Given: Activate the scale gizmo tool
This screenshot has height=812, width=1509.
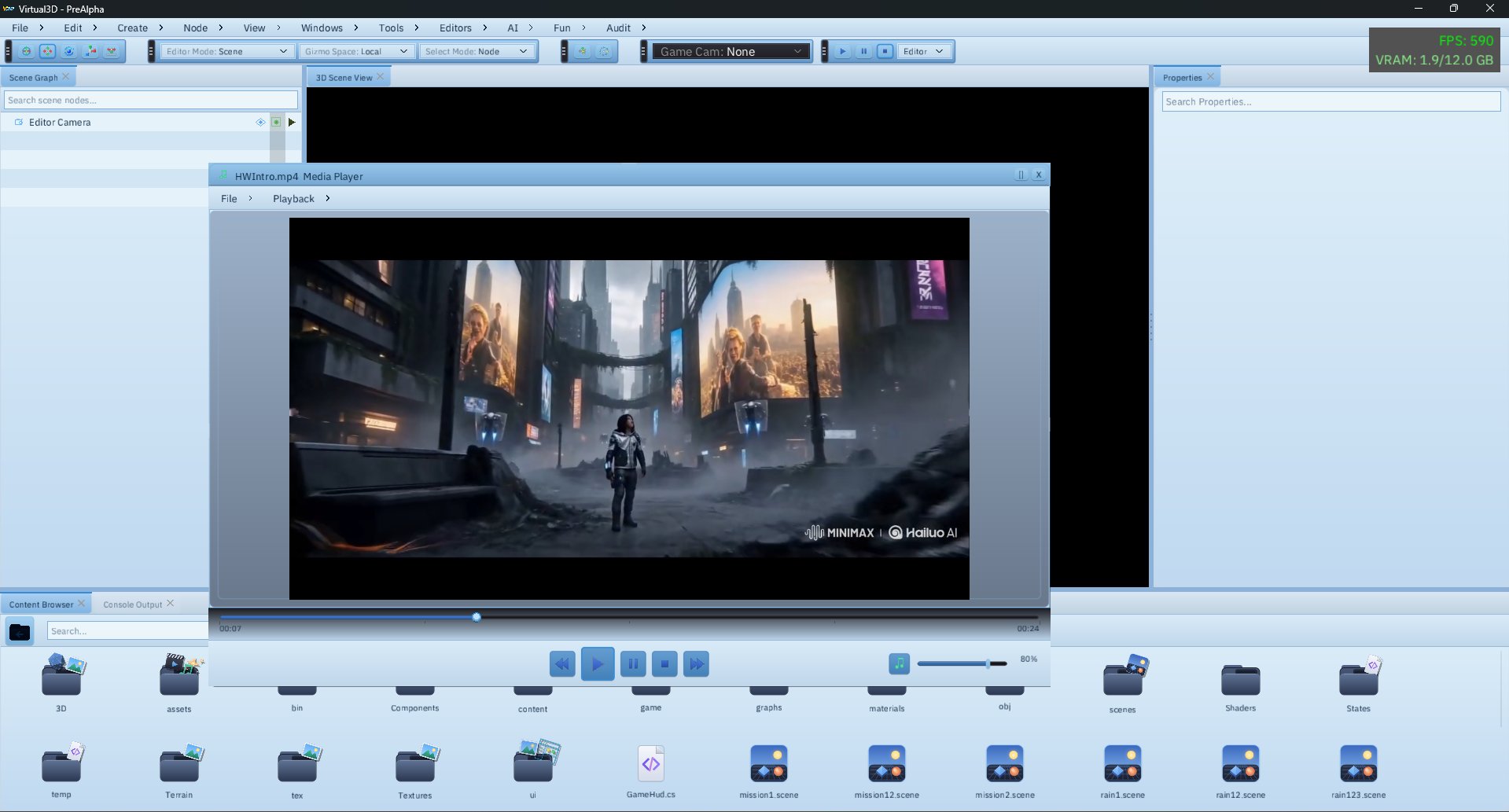Looking at the screenshot, I should tap(90, 51).
